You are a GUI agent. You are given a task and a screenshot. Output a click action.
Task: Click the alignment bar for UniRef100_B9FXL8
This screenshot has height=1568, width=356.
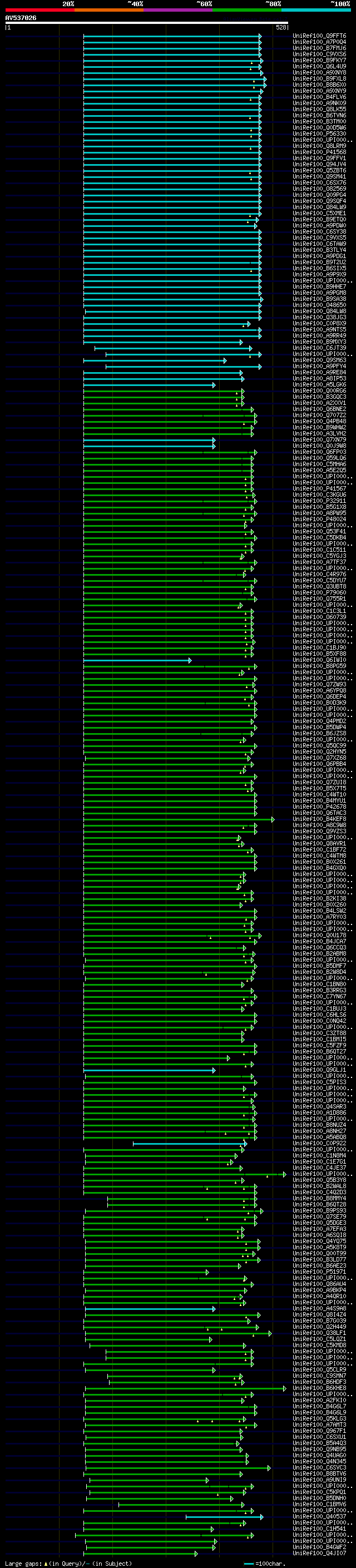coord(175,79)
